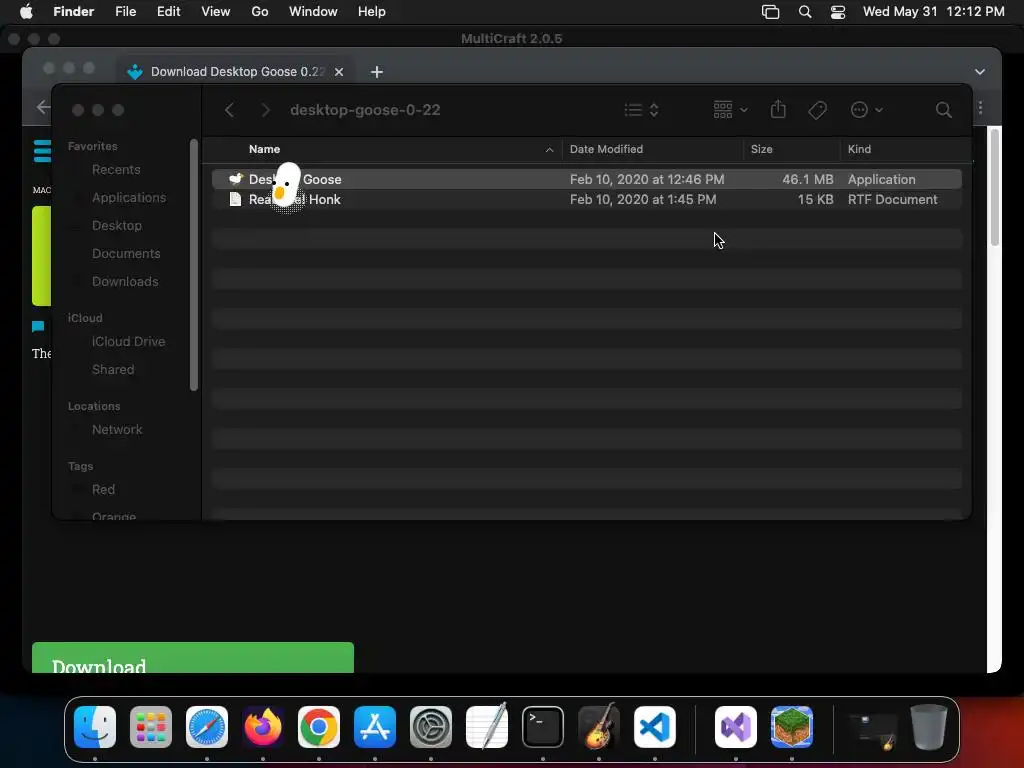Open Visual Studio purple dock icon
Image resolution: width=1024 pixels, height=768 pixels.
(x=736, y=727)
